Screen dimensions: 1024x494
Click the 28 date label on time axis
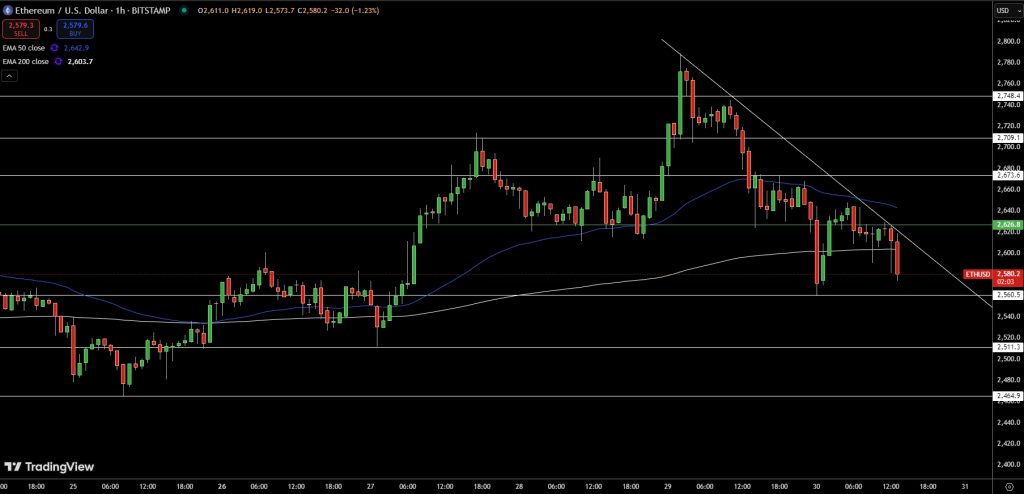pyautogui.click(x=519, y=486)
